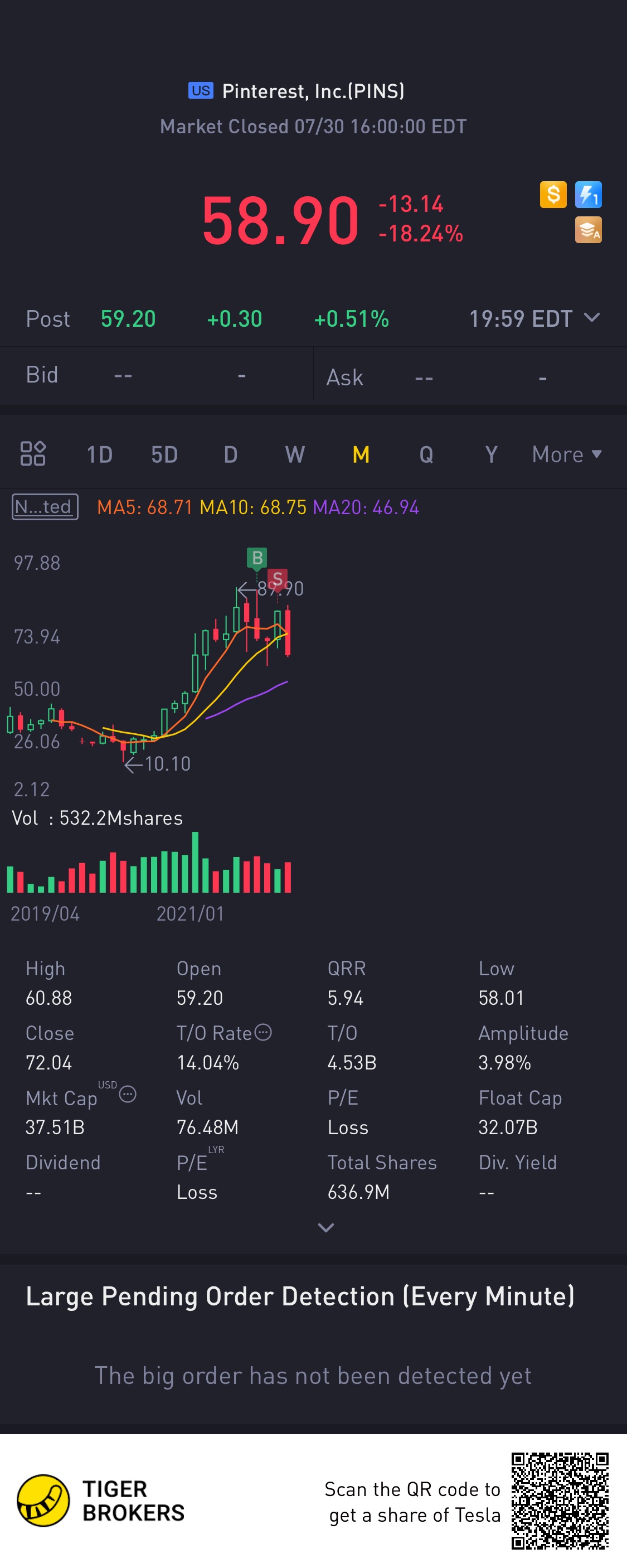The height and width of the screenshot is (1568, 627).
Task: Tap the T/O Rate value 14.04%
Action: point(208,1063)
